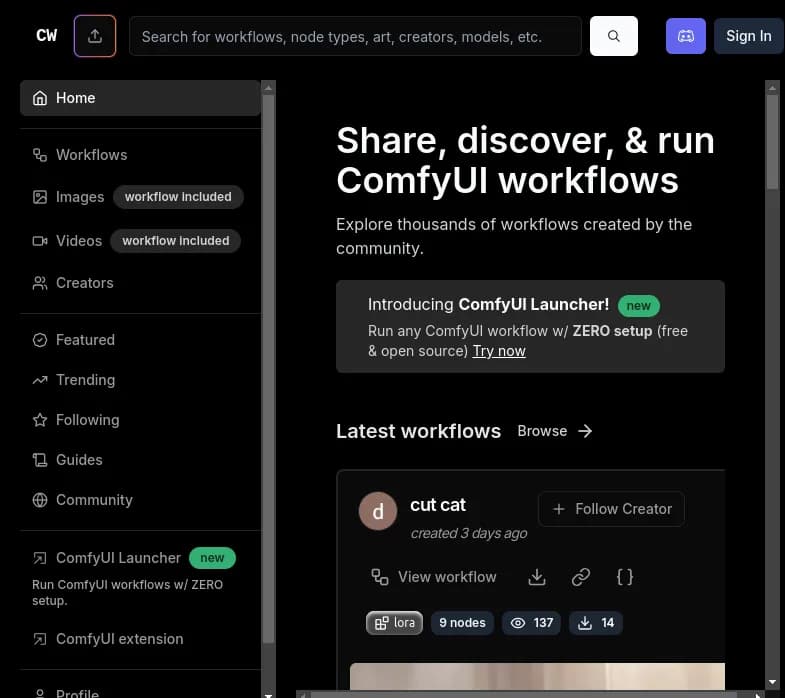
Task: Focus the workflow search input field
Action: 355,36
